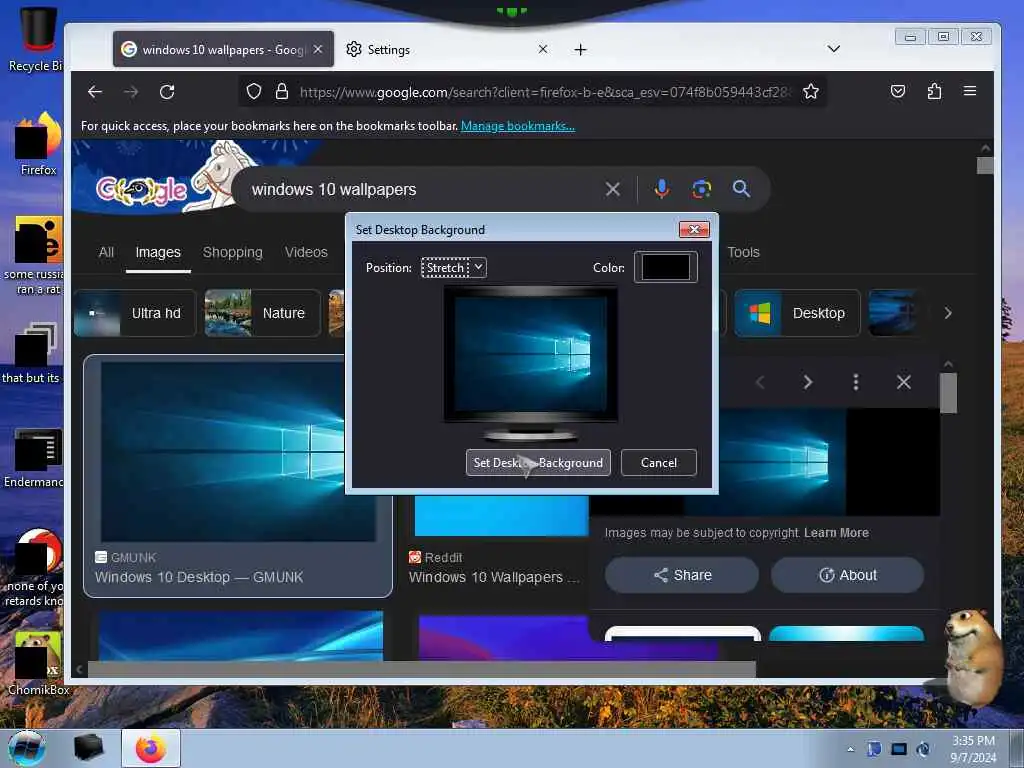Click the preview panel vertical scrollbar
Screen dimensions: 1024x768
pyautogui.click(x=948, y=392)
